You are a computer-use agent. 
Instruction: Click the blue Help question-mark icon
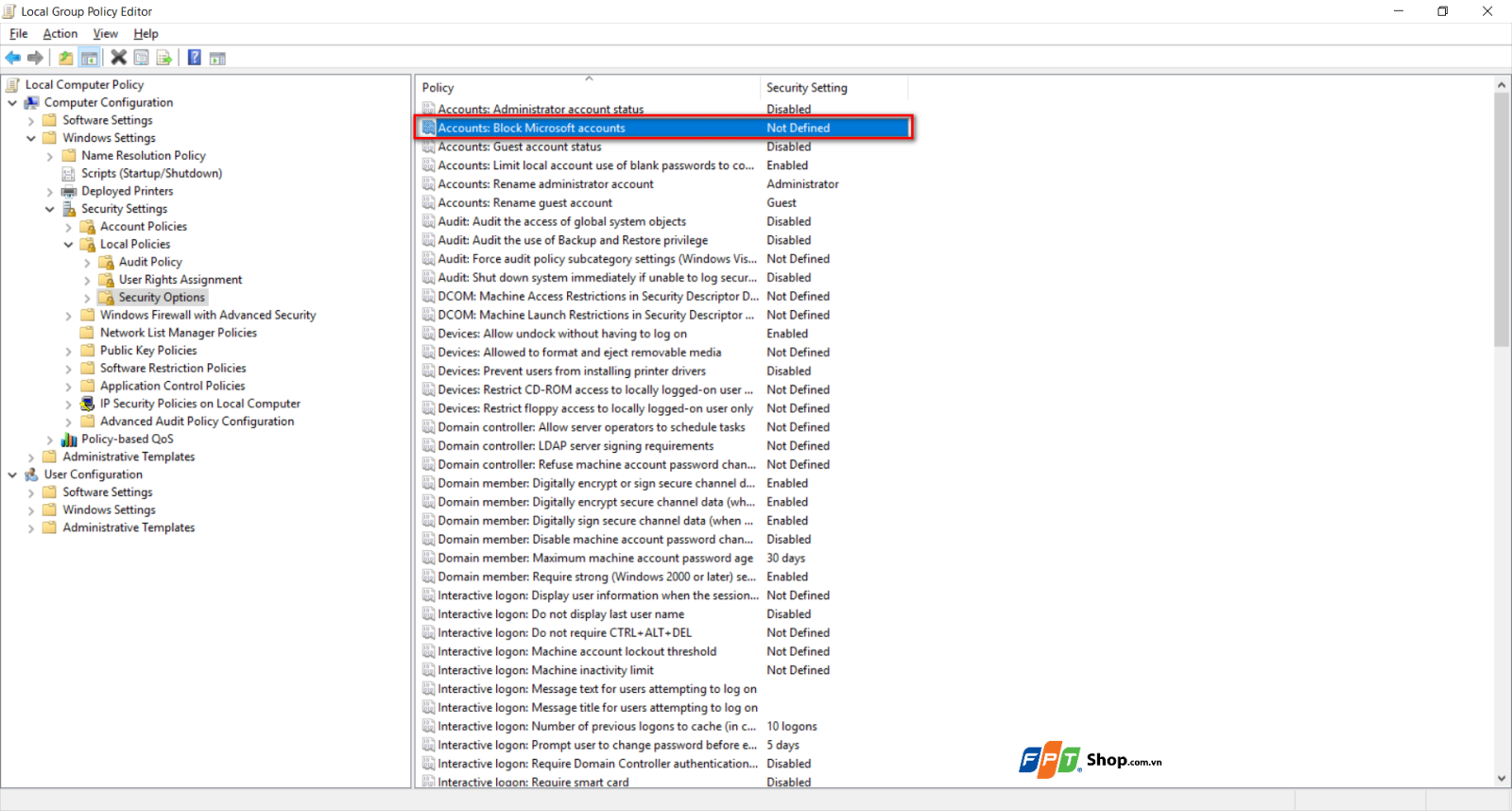click(x=194, y=58)
